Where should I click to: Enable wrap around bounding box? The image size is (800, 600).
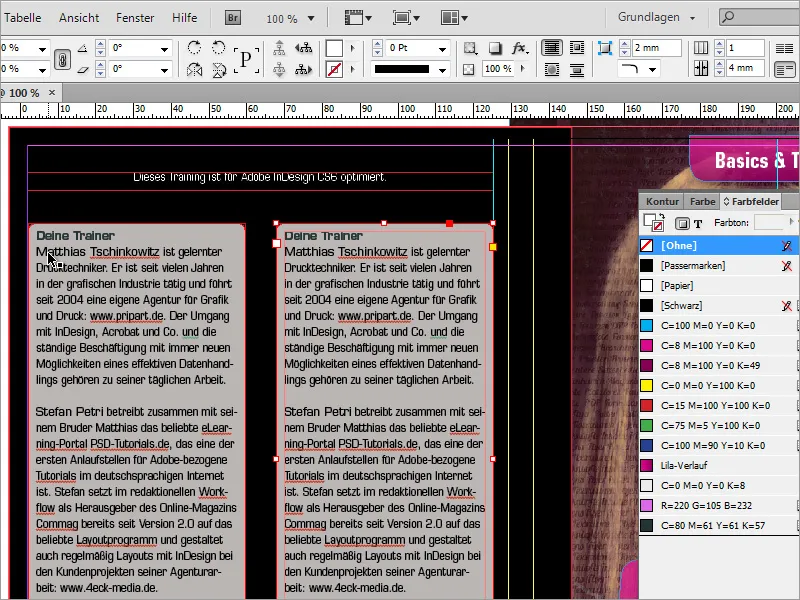click(x=577, y=48)
